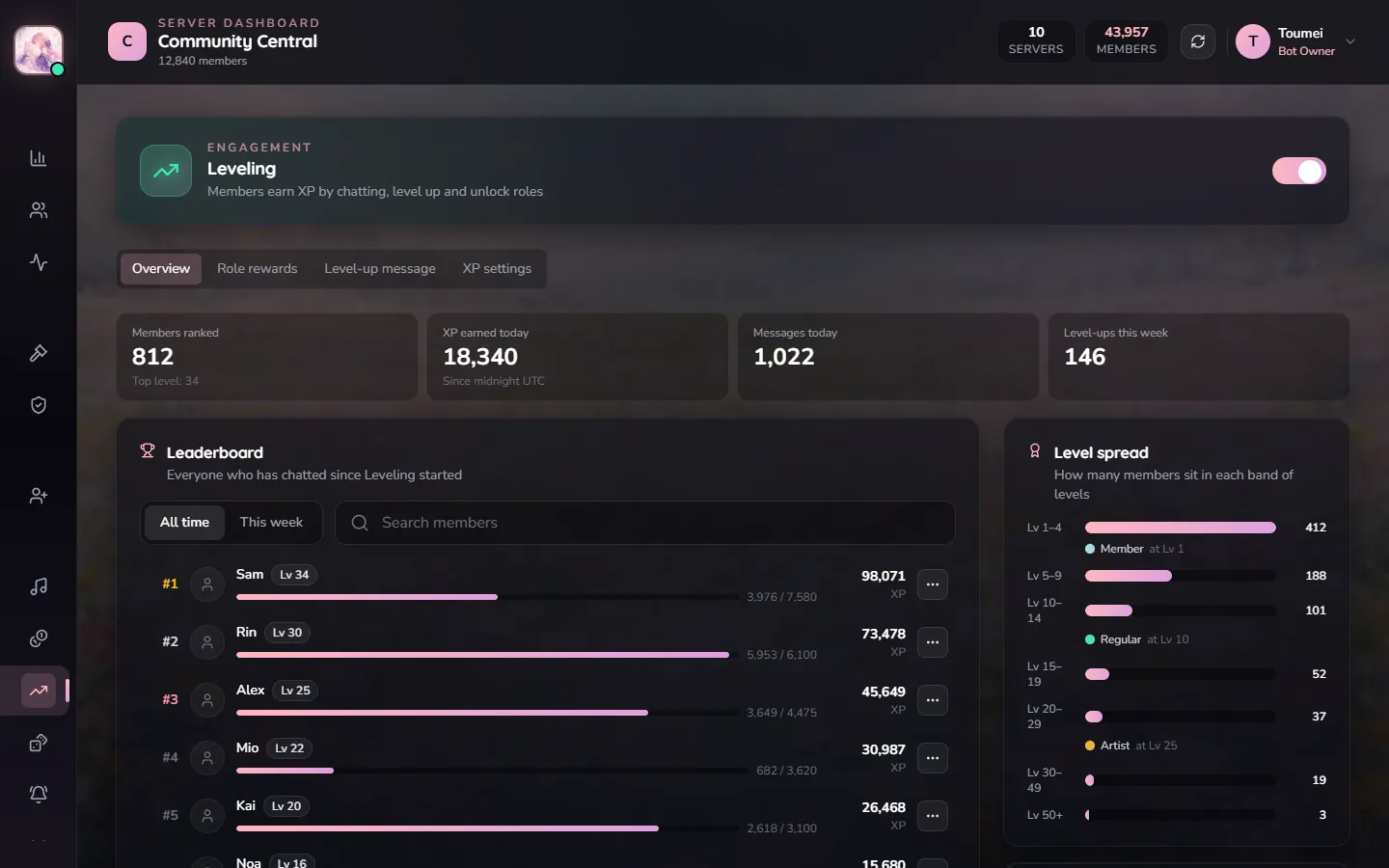
Task: Open the more options menu for Sam
Action: point(933,584)
